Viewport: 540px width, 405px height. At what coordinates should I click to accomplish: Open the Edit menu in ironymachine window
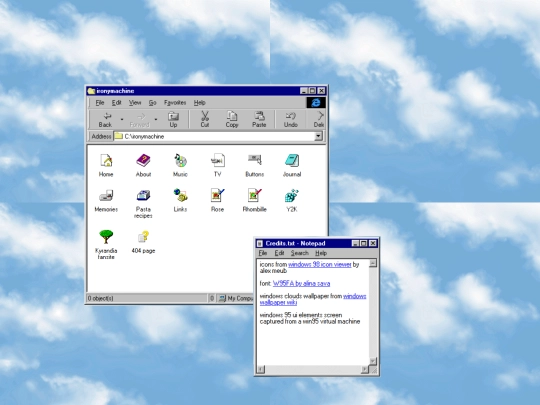point(116,103)
